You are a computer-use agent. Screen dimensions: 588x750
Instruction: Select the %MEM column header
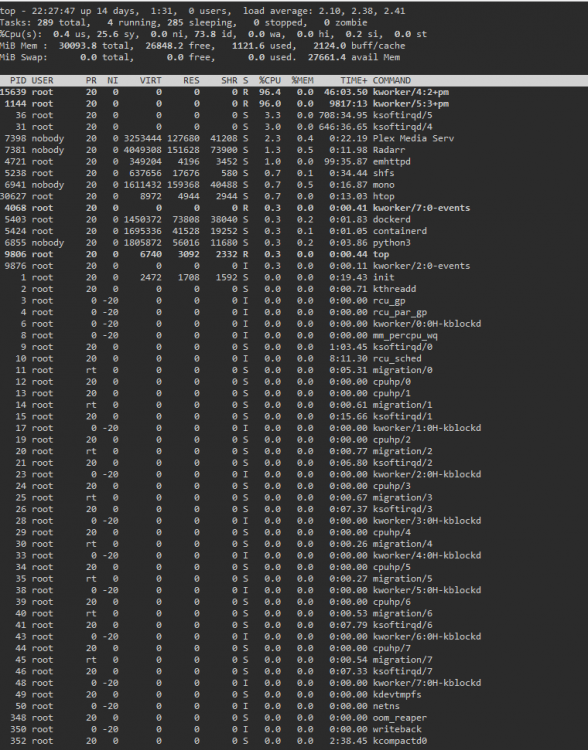(302, 80)
